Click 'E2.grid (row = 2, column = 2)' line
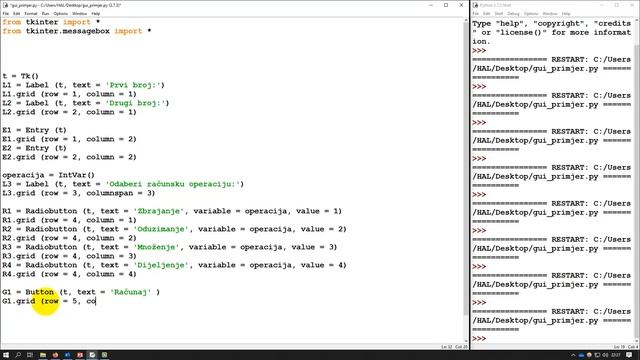Viewport: 640px width, 360px height. pyautogui.click(x=69, y=157)
